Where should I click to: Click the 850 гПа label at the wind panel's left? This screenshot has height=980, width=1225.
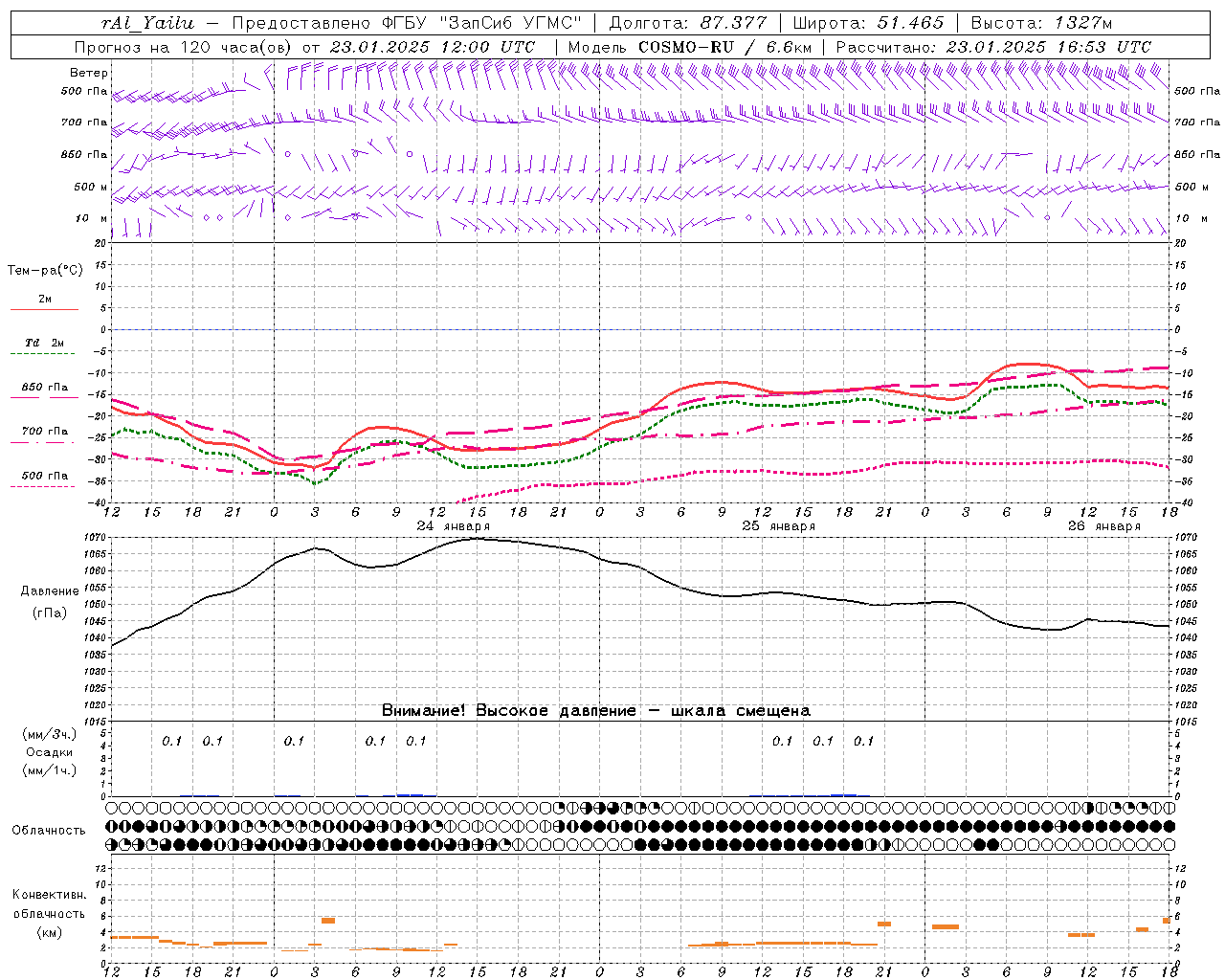[x=85, y=154]
